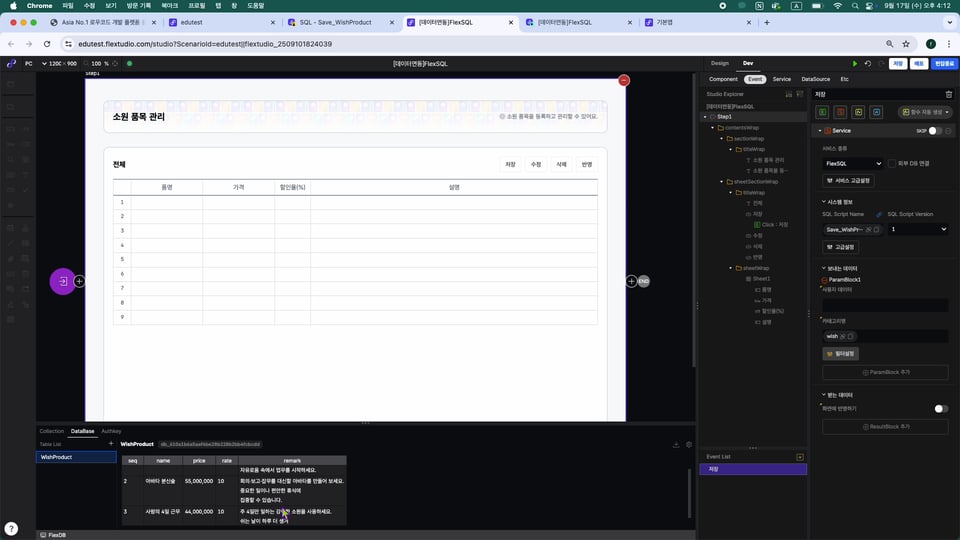The image size is (960, 540).
Task: Click the Chrome address bar
Action: coord(471,44)
